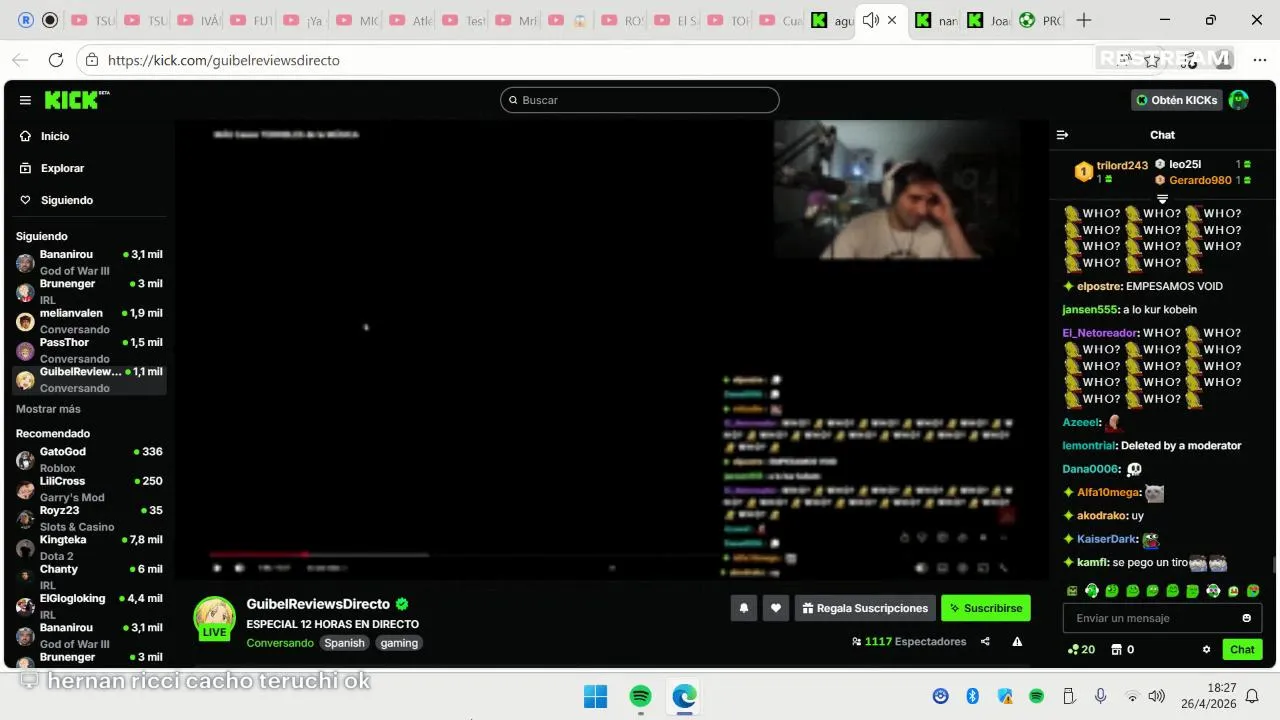This screenshot has height=720, width=1280.
Task: Open PassThor channel in Siguiendo
Action: pos(89,350)
